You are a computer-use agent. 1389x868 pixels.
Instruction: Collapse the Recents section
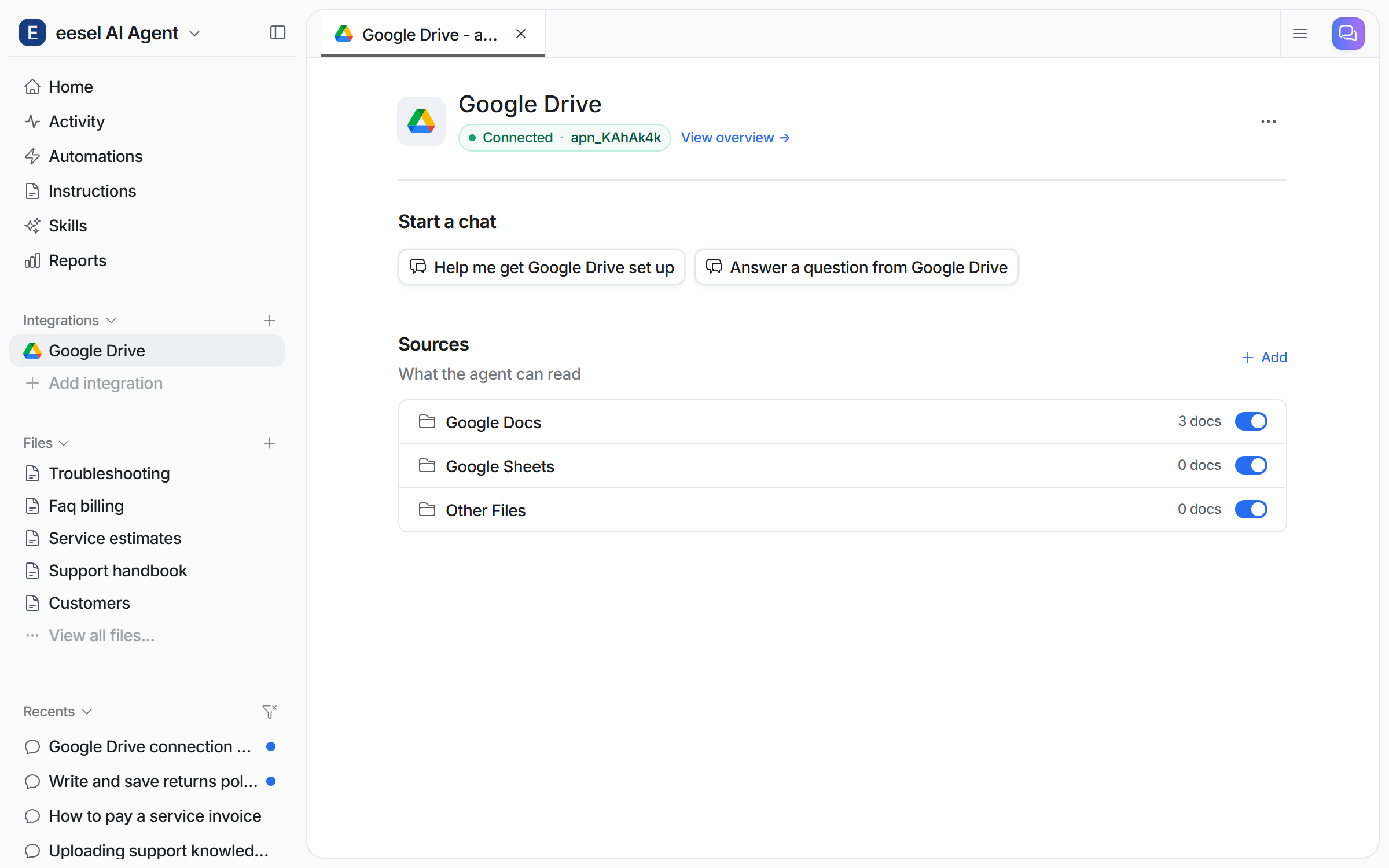click(58, 712)
